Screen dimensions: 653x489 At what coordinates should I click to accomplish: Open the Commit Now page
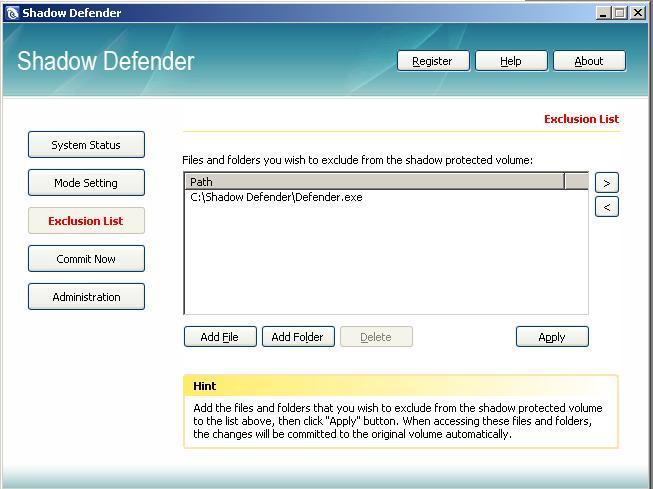click(x=86, y=259)
